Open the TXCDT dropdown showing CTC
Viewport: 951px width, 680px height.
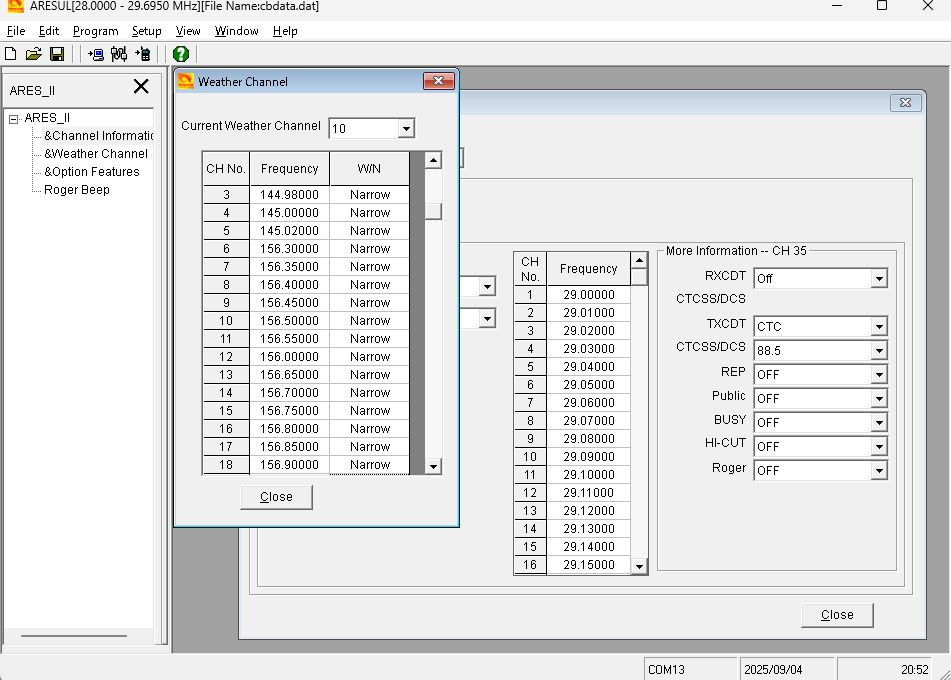tap(879, 326)
